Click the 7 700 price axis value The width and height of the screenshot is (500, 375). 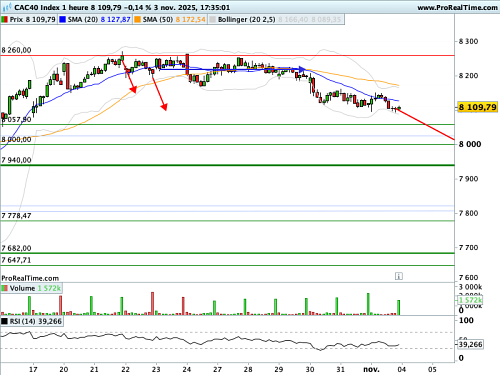pos(468,248)
